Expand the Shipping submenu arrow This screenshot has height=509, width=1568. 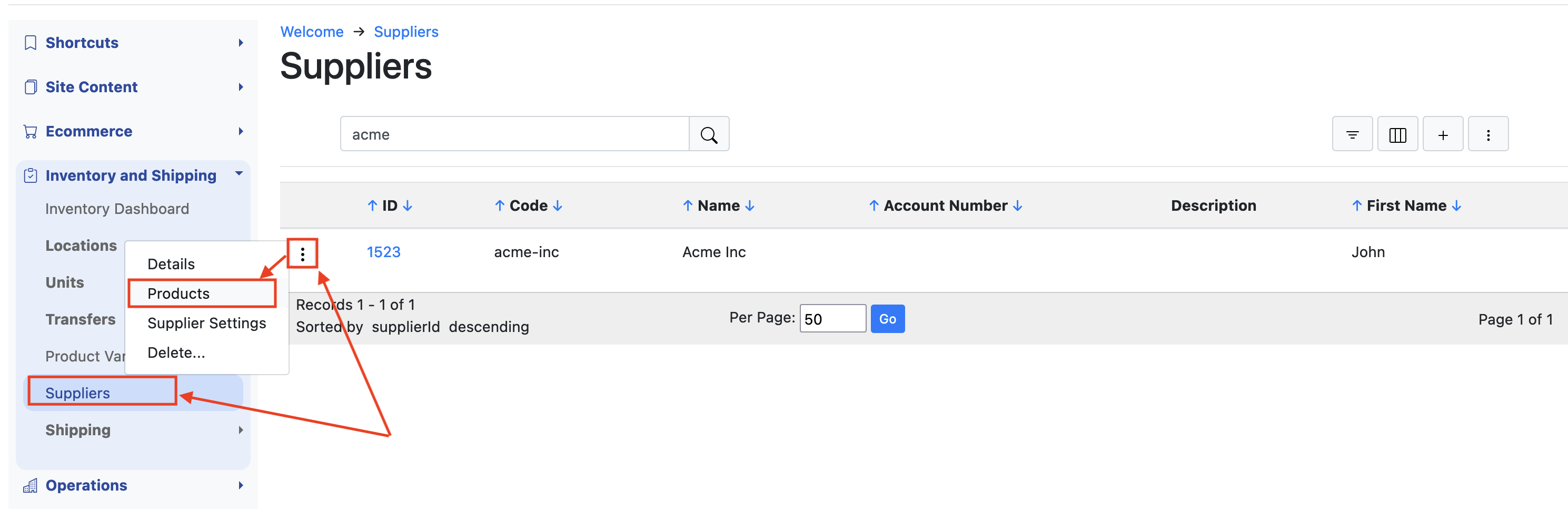(241, 430)
